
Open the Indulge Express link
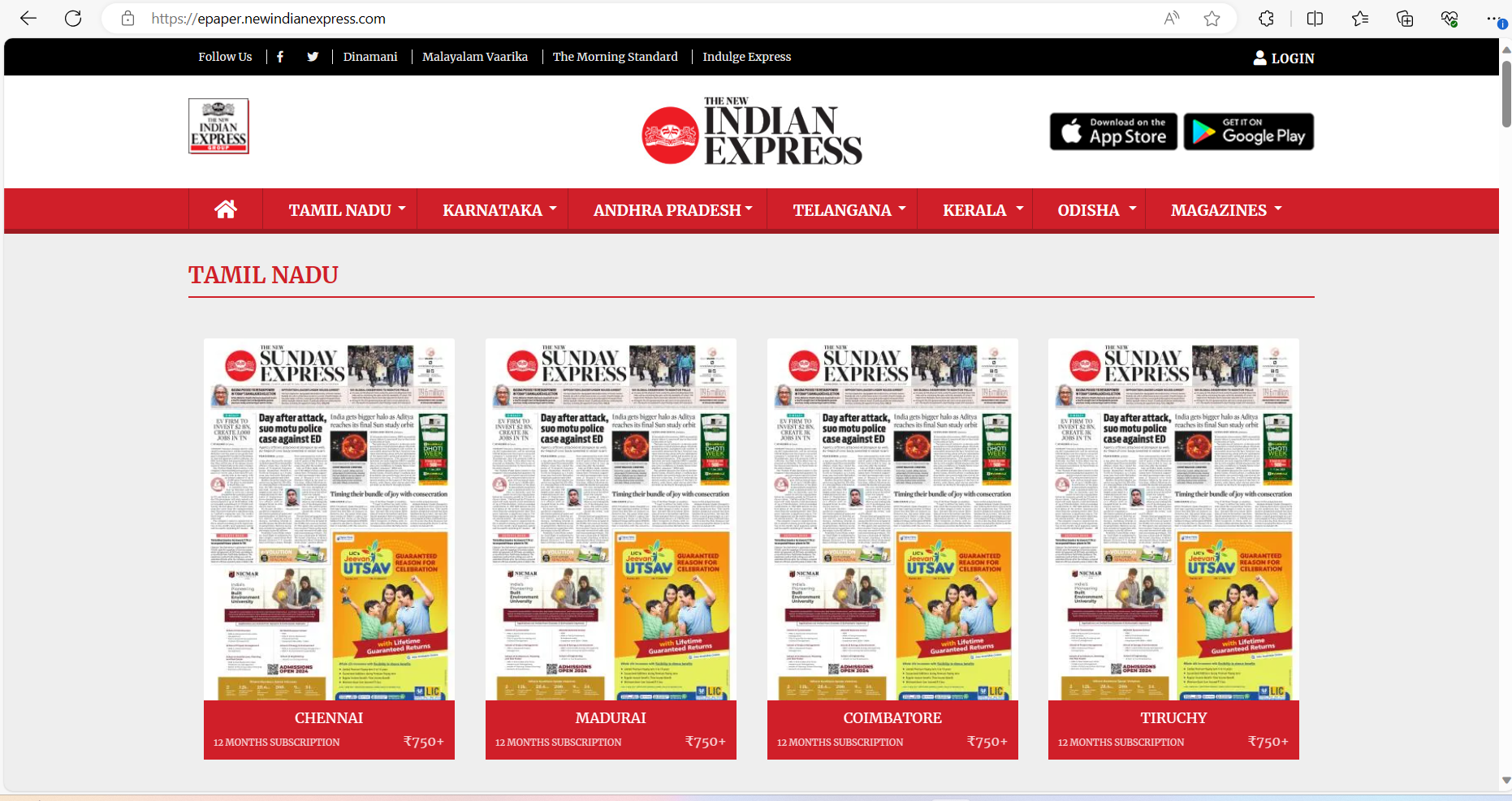(747, 57)
